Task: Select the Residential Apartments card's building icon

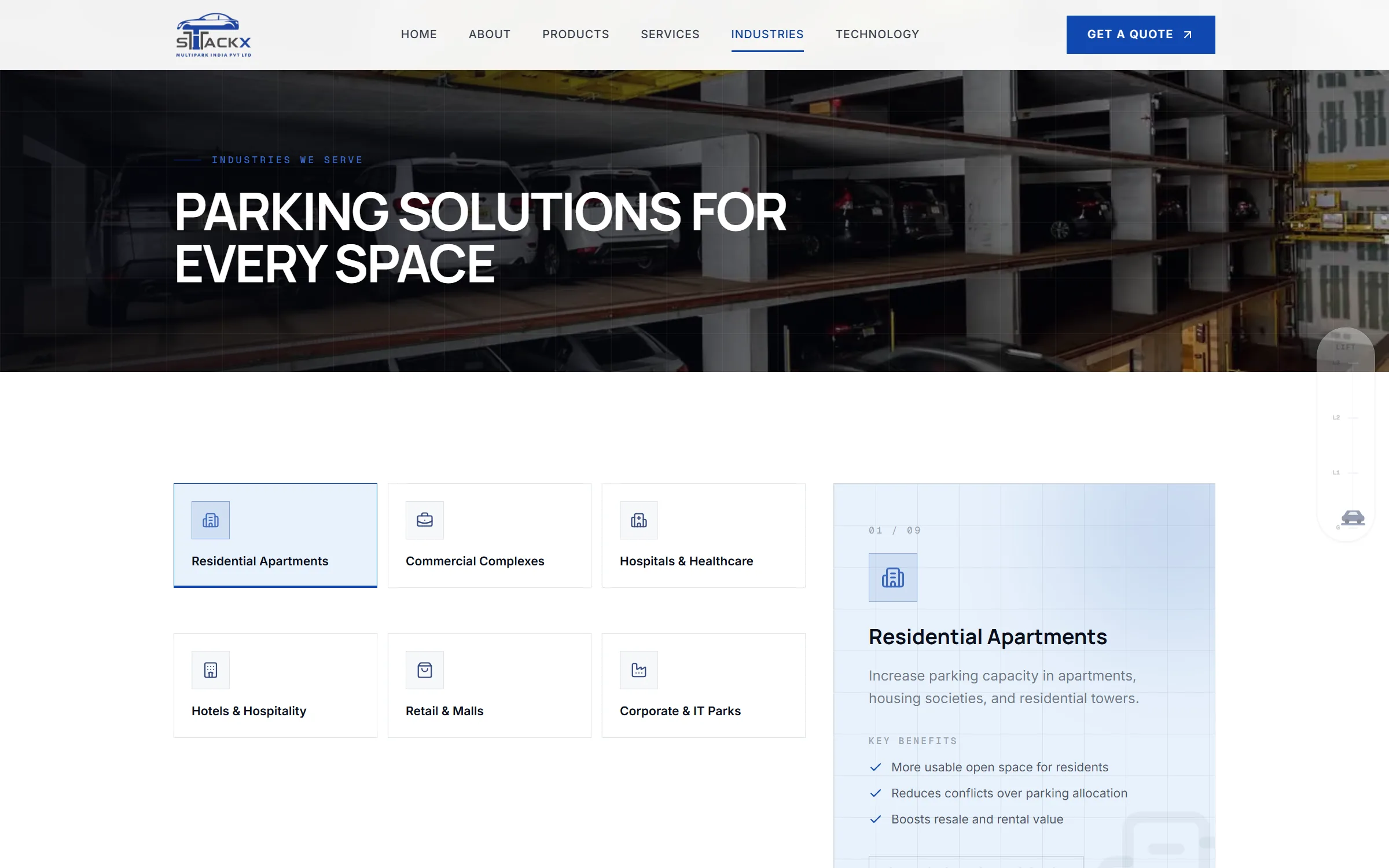Action: coord(211,520)
